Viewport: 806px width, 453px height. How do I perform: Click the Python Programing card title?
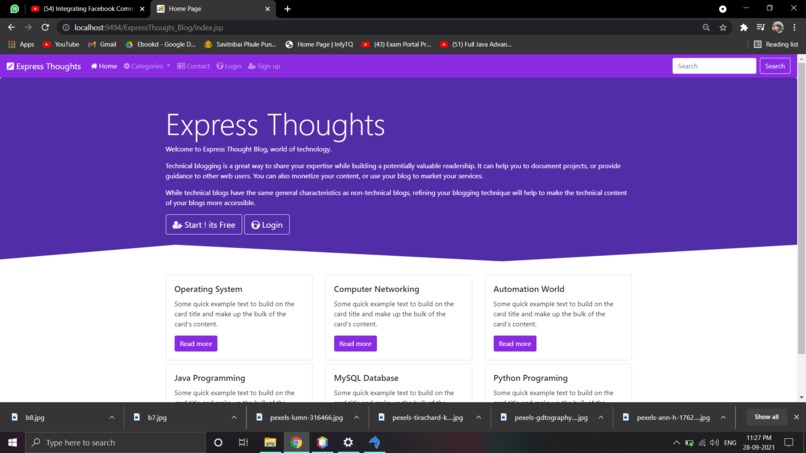coord(530,378)
